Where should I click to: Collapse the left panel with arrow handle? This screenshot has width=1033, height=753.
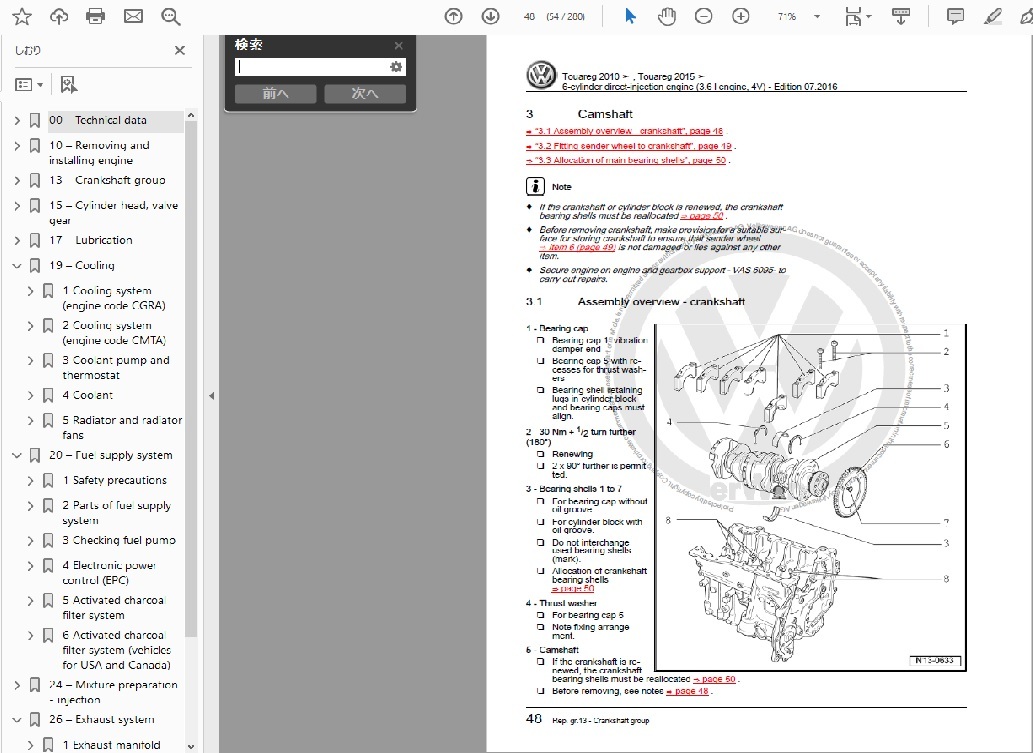[211, 396]
